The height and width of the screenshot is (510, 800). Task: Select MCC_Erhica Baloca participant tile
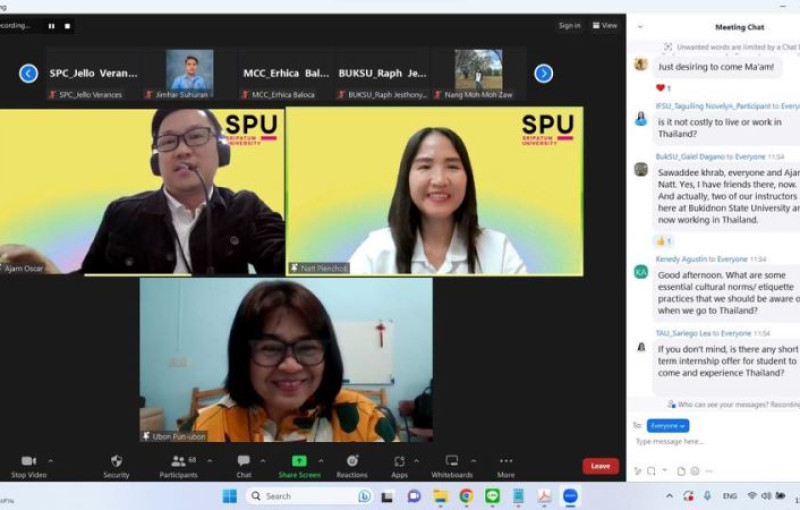286,74
